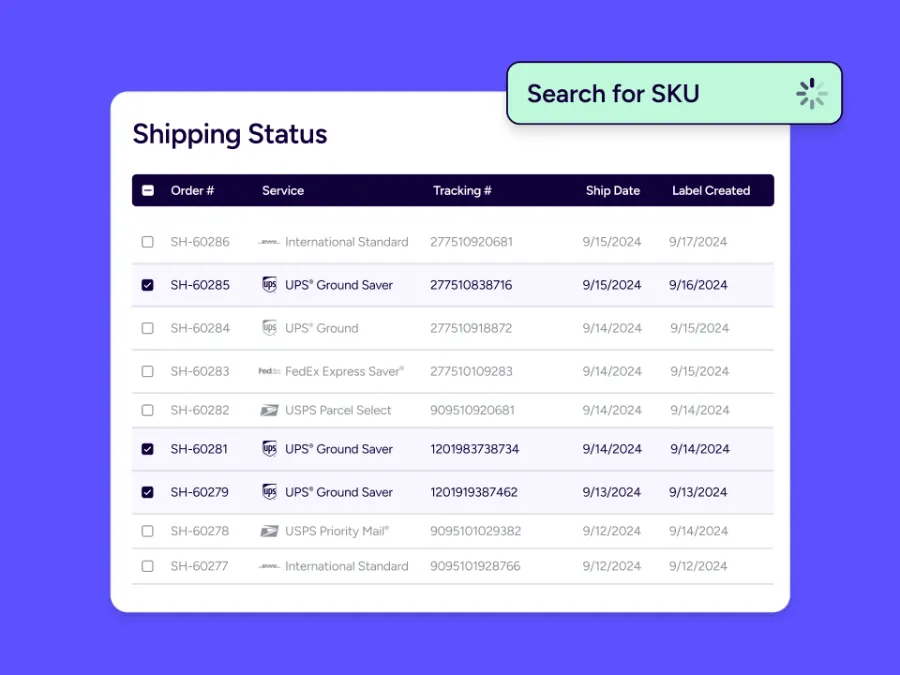
Task: Click the USPS logo on order SH-60278
Action: 269,531
